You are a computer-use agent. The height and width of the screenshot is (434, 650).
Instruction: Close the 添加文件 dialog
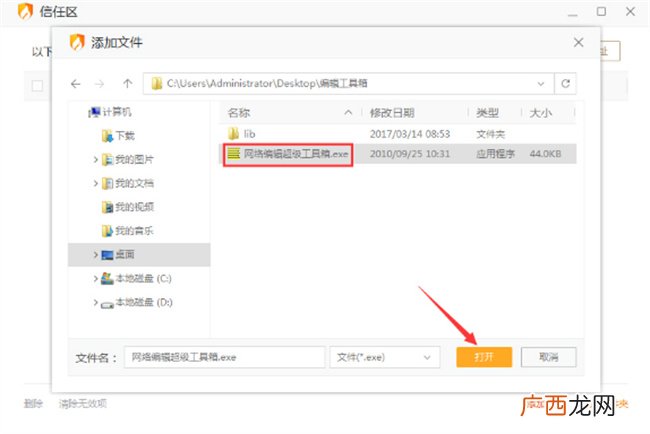tap(578, 42)
